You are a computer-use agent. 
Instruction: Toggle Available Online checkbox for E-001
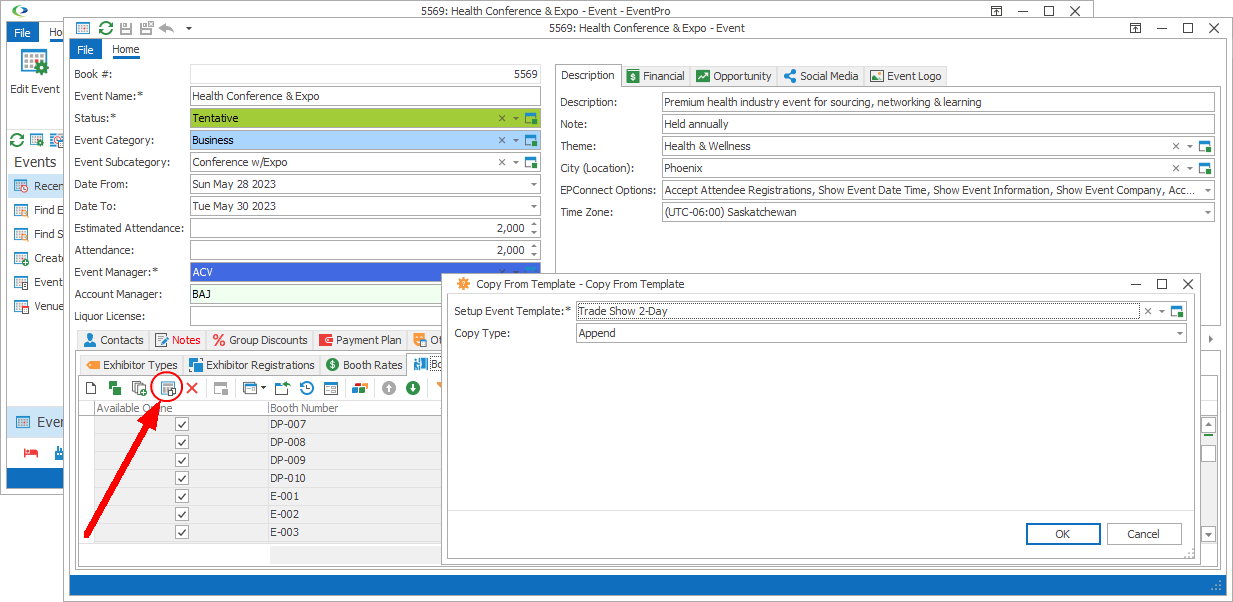pos(182,496)
